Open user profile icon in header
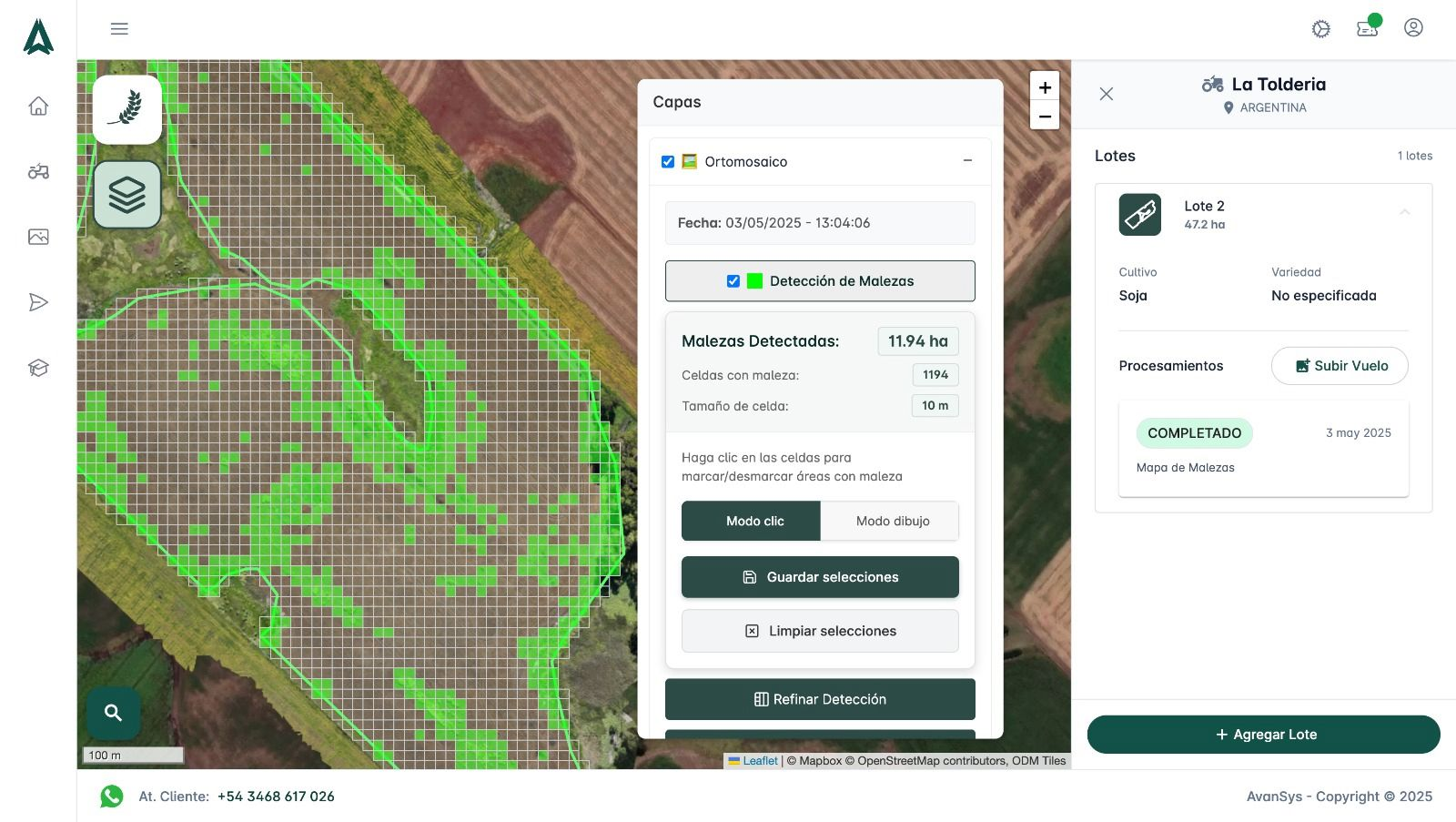1456x822 pixels. point(1413,28)
